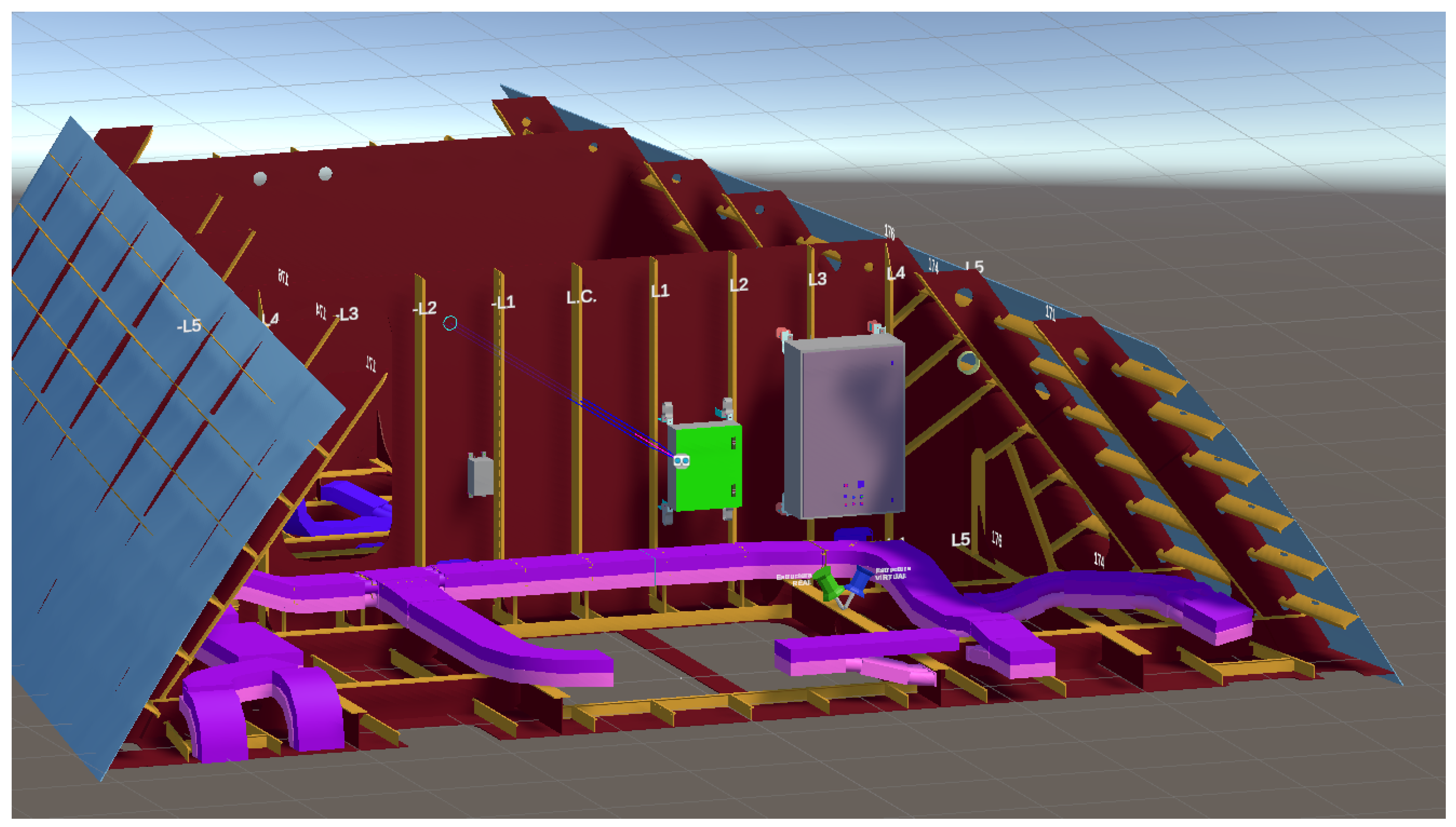Click the L3 frame label
The image size is (1456, 827).
pos(817,280)
